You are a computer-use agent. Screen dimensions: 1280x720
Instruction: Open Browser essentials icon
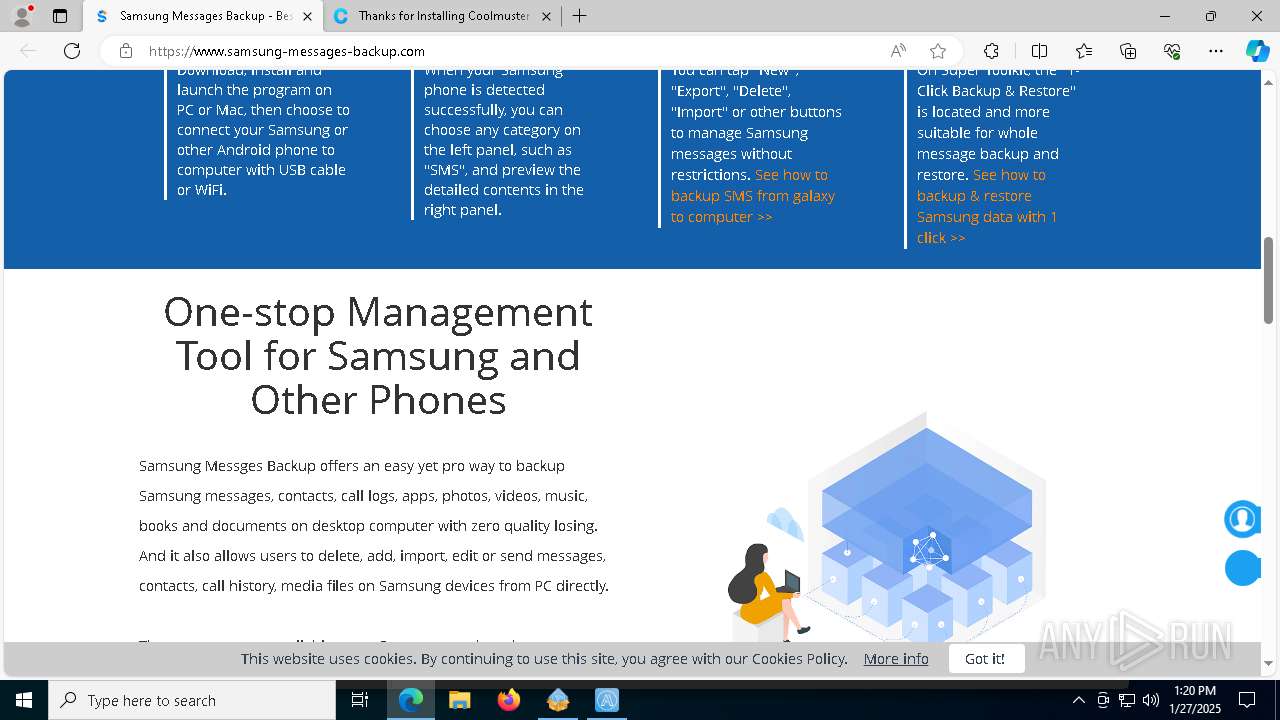pyautogui.click(x=1172, y=51)
